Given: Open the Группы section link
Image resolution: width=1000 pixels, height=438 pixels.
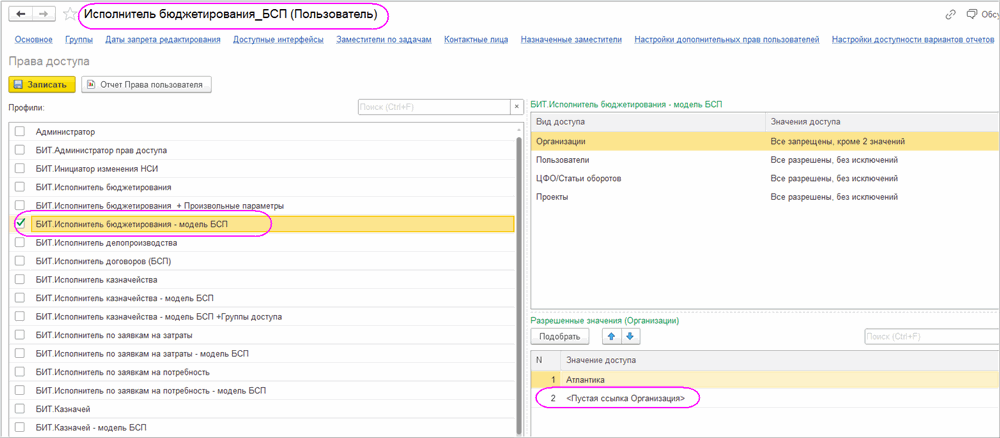Looking at the screenshot, I should (79, 40).
